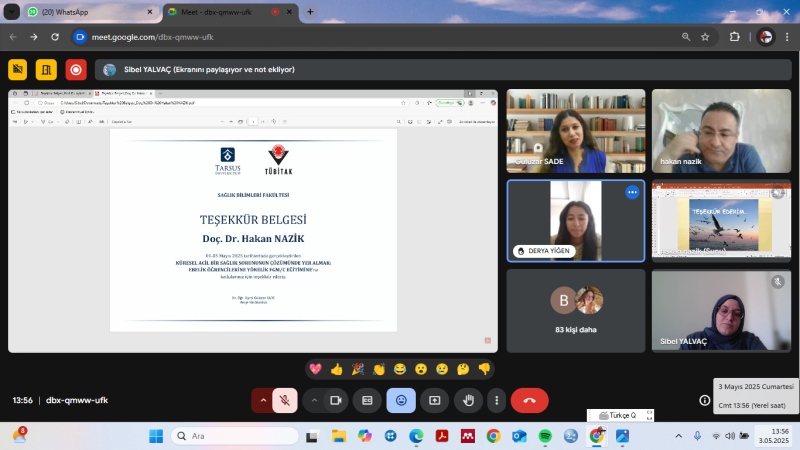Viewport: 800px width, 450px height.
Task: Select Sibel YALVAÇ's video tile
Action: pyautogui.click(x=721, y=311)
